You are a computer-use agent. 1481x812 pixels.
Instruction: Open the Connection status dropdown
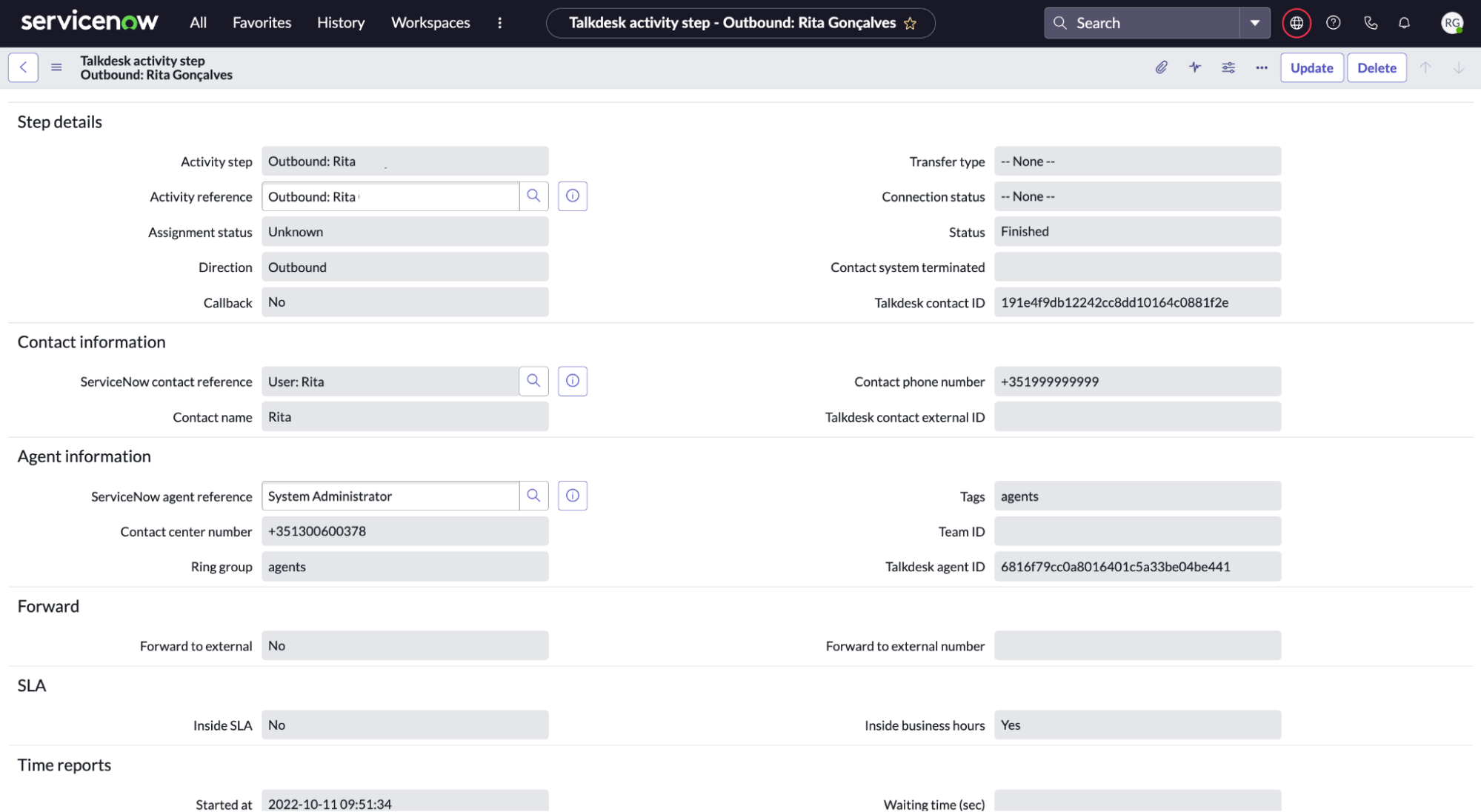1137,196
